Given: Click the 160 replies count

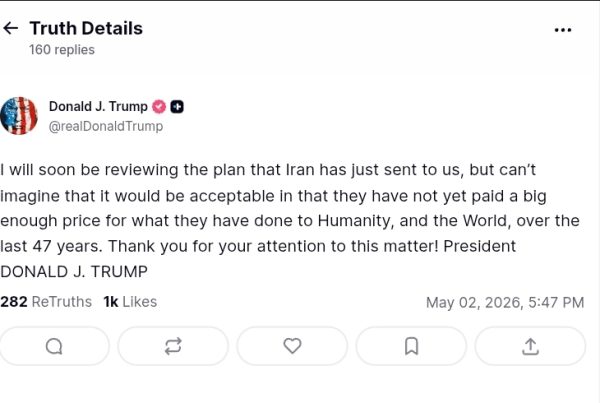Looking at the screenshot, I should point(62,50).
